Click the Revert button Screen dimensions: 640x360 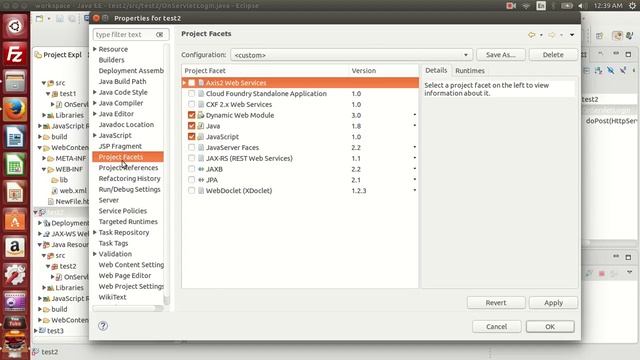click(x=496, y=303)
